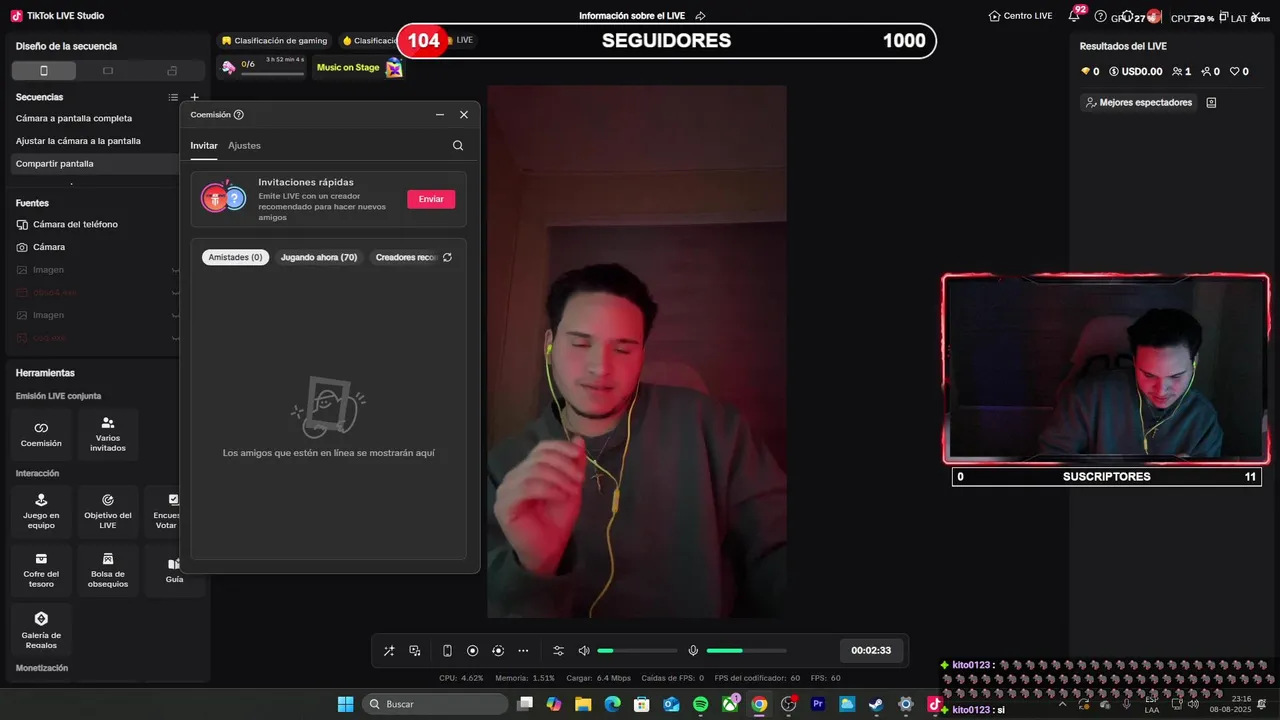The width and height of the screenshot is (1280, 720).
Task: Click the taskbar Buscar search box
Action: pos(436,704)
